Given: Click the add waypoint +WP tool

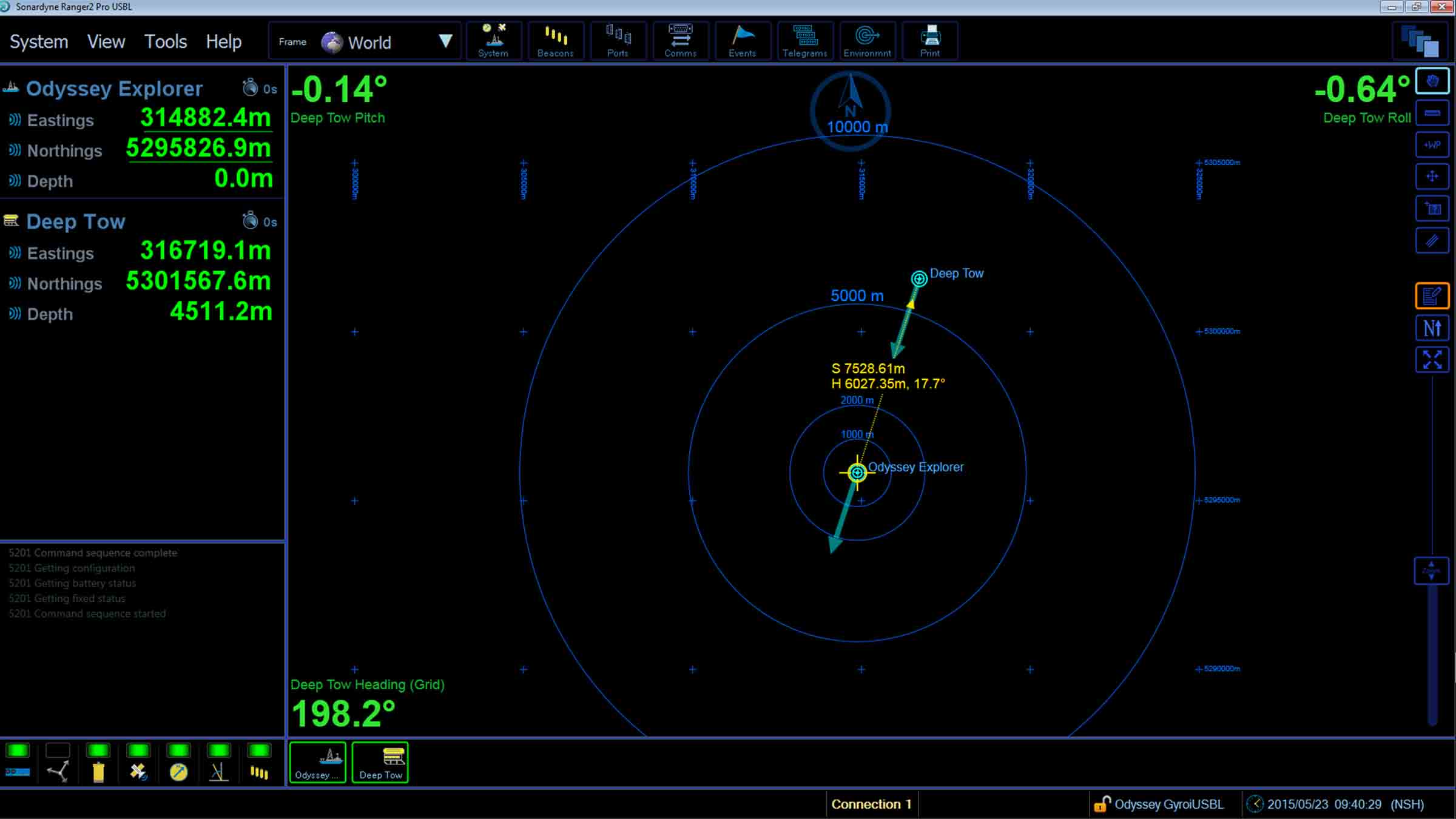Looking at the screenshot, I should point(1432,144).
